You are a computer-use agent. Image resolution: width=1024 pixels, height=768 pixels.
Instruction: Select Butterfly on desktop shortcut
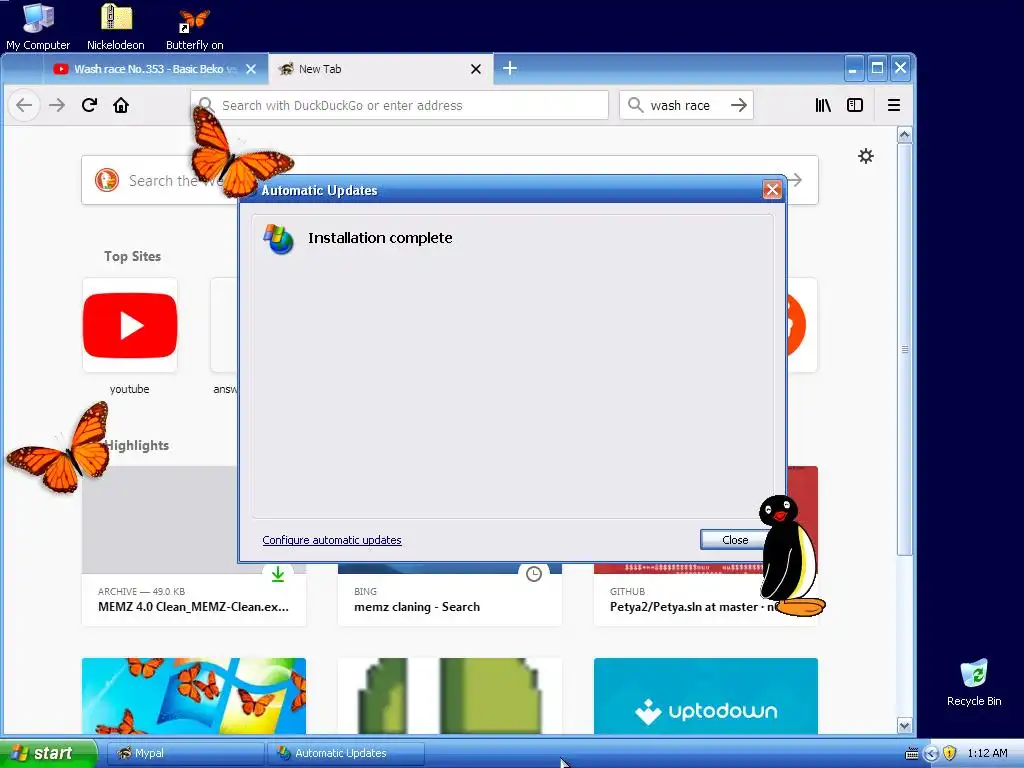195,26
